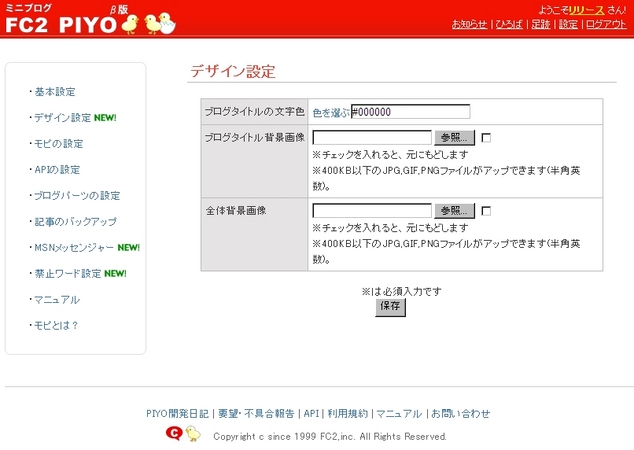Open the お知らせ header link
The height and width of the screenshot is (450, 634).
[x=469, y=24]
